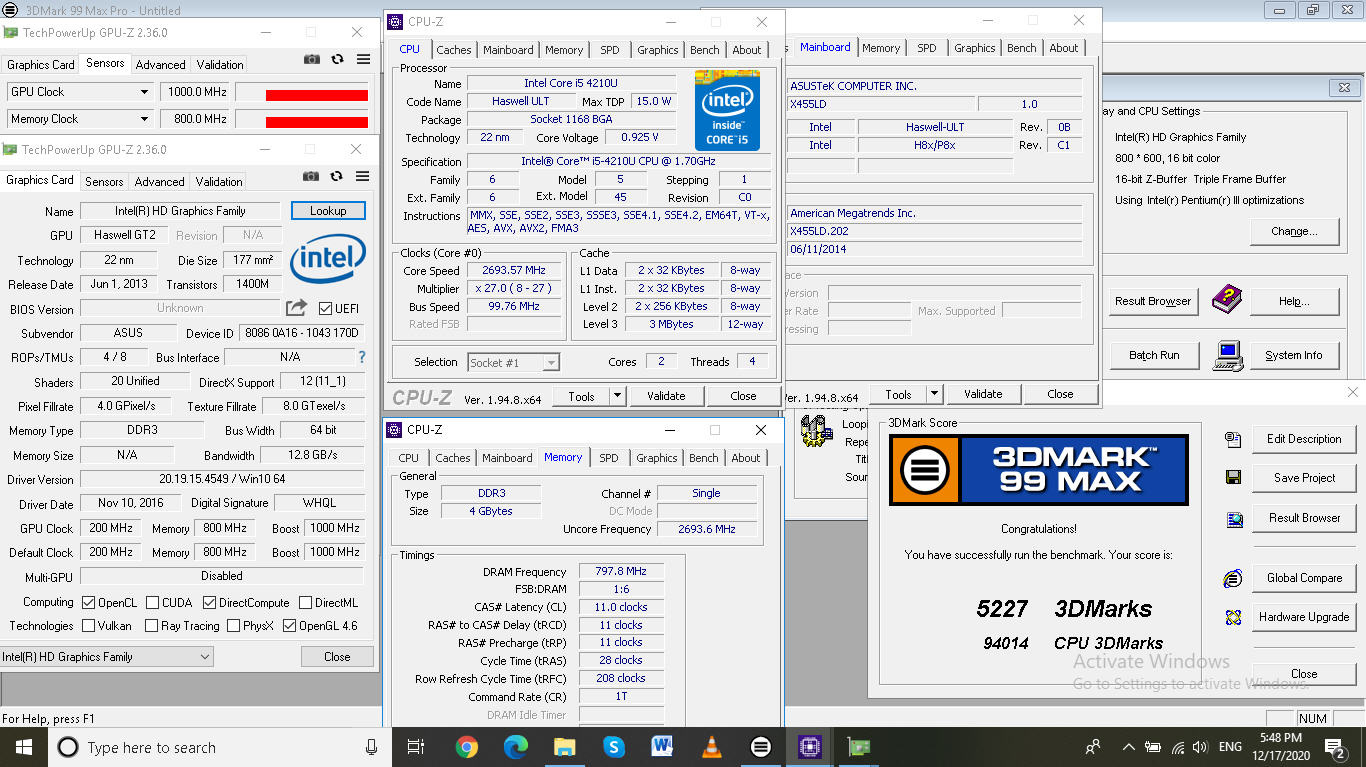
Task: Click the Windows search box
Action: tap(218, 747)
